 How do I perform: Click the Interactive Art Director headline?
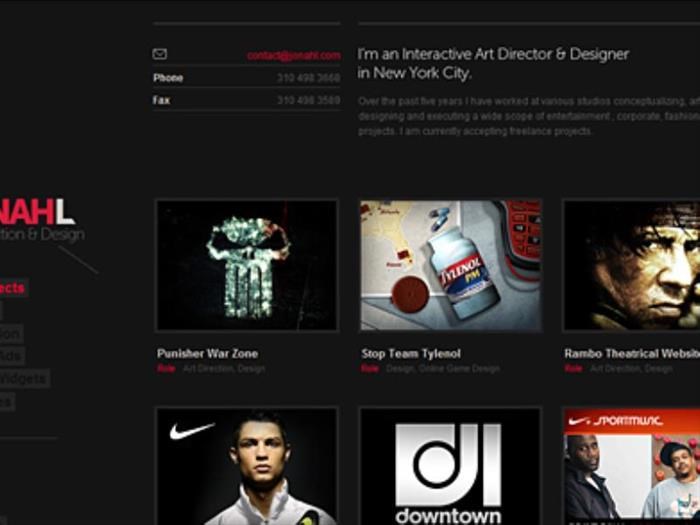point(493,63)
